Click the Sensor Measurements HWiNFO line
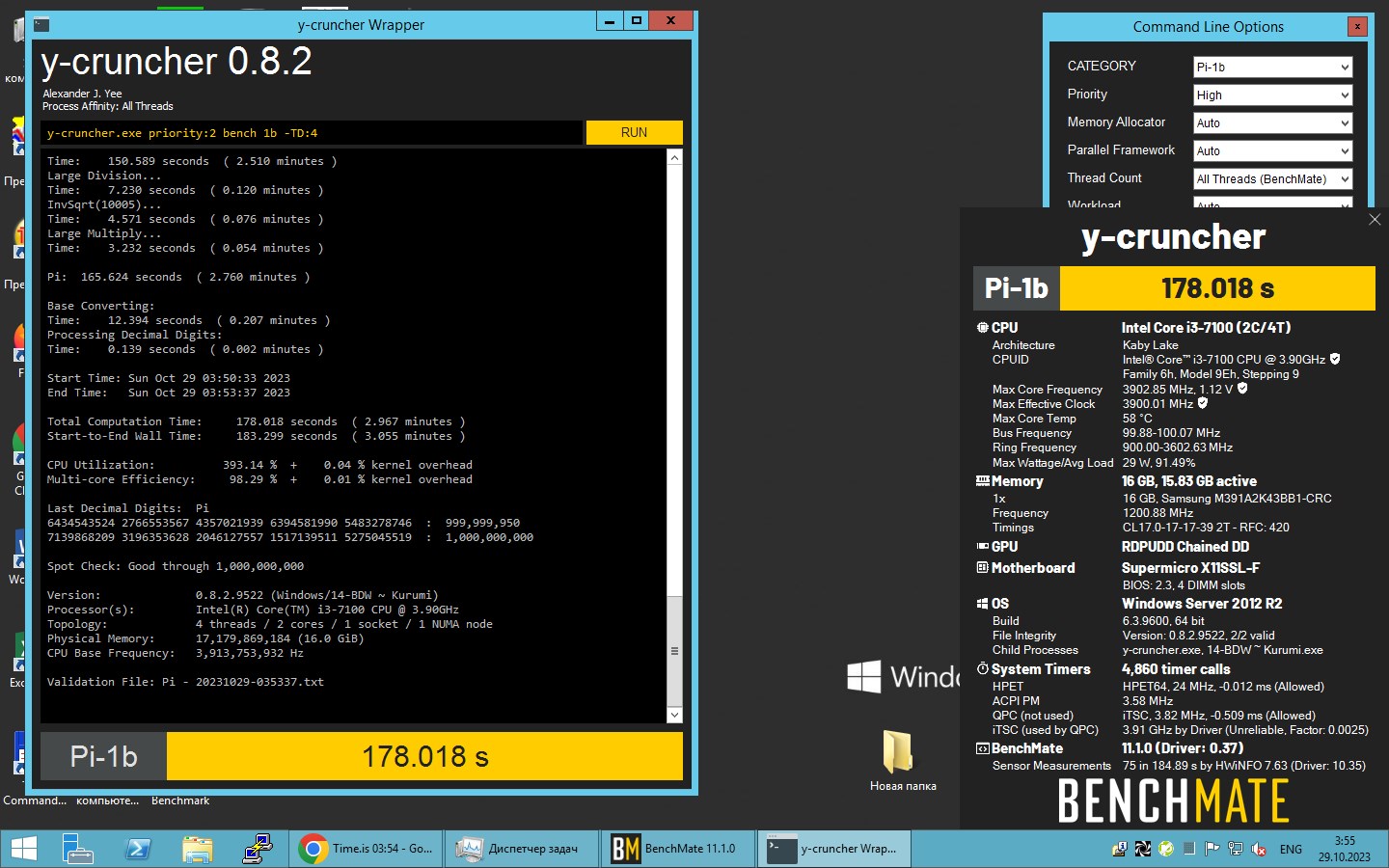The width and height of the screenshot is (1389, 868). point(1179,766)
